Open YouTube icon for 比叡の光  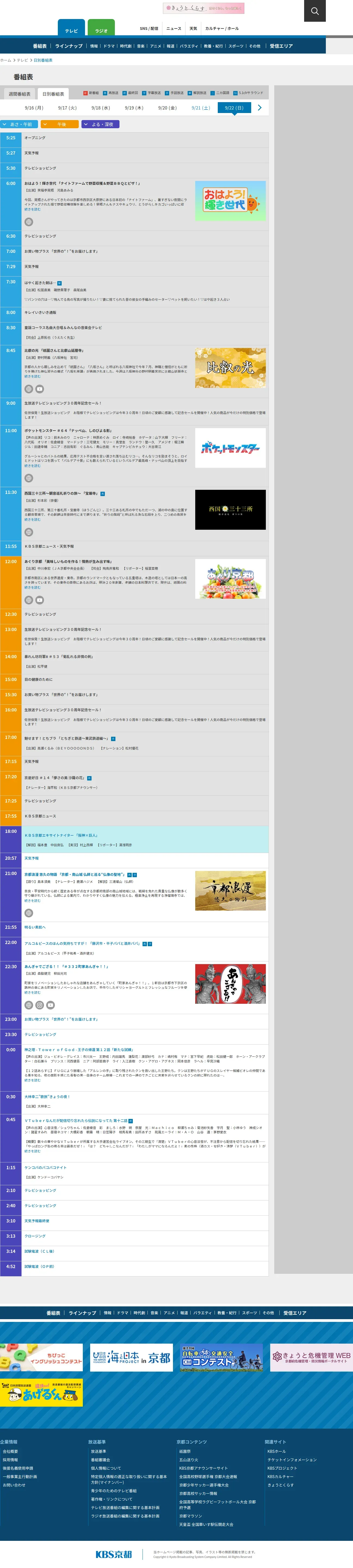tap(40, 389)
